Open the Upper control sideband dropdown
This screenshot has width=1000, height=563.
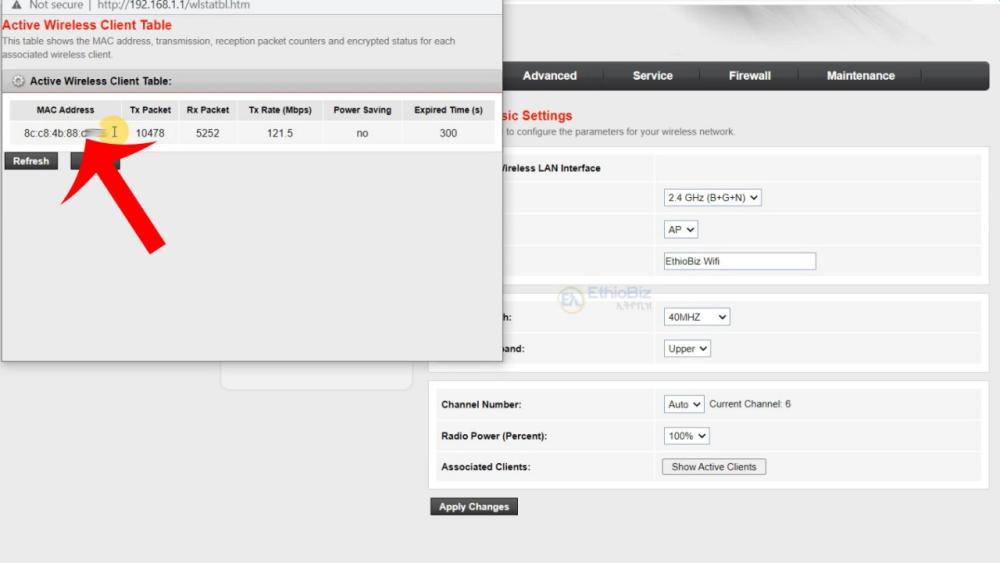click(687, 349)
